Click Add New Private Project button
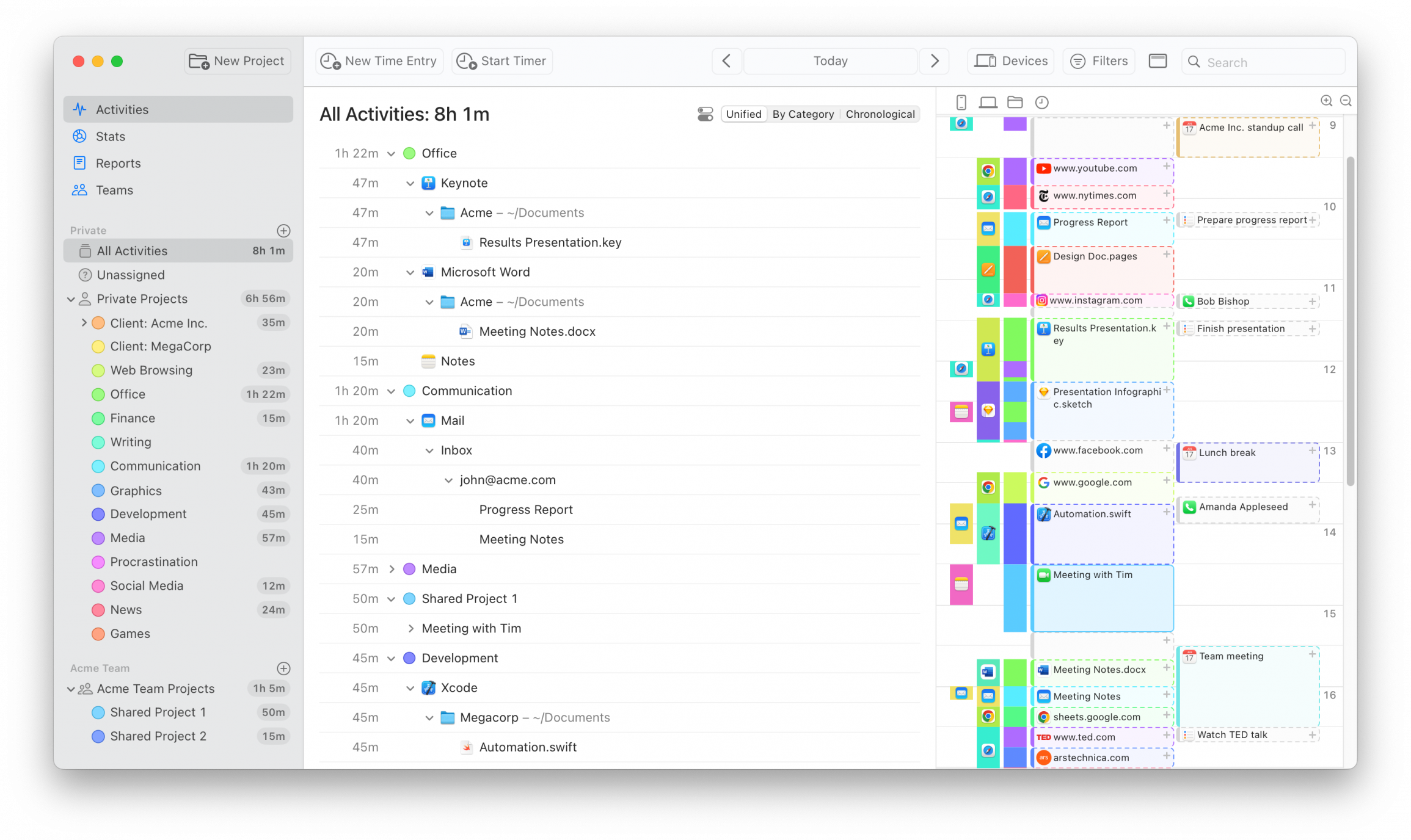The width and height of the screenshot is (1411, 840). pos(283,230)
